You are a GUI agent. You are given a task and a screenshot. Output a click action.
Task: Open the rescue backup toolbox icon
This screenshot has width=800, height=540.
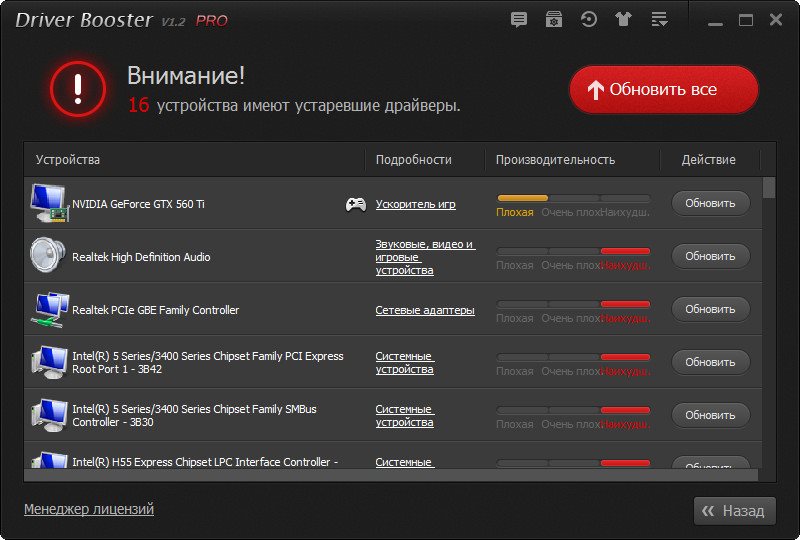click(x=554, y=20)
